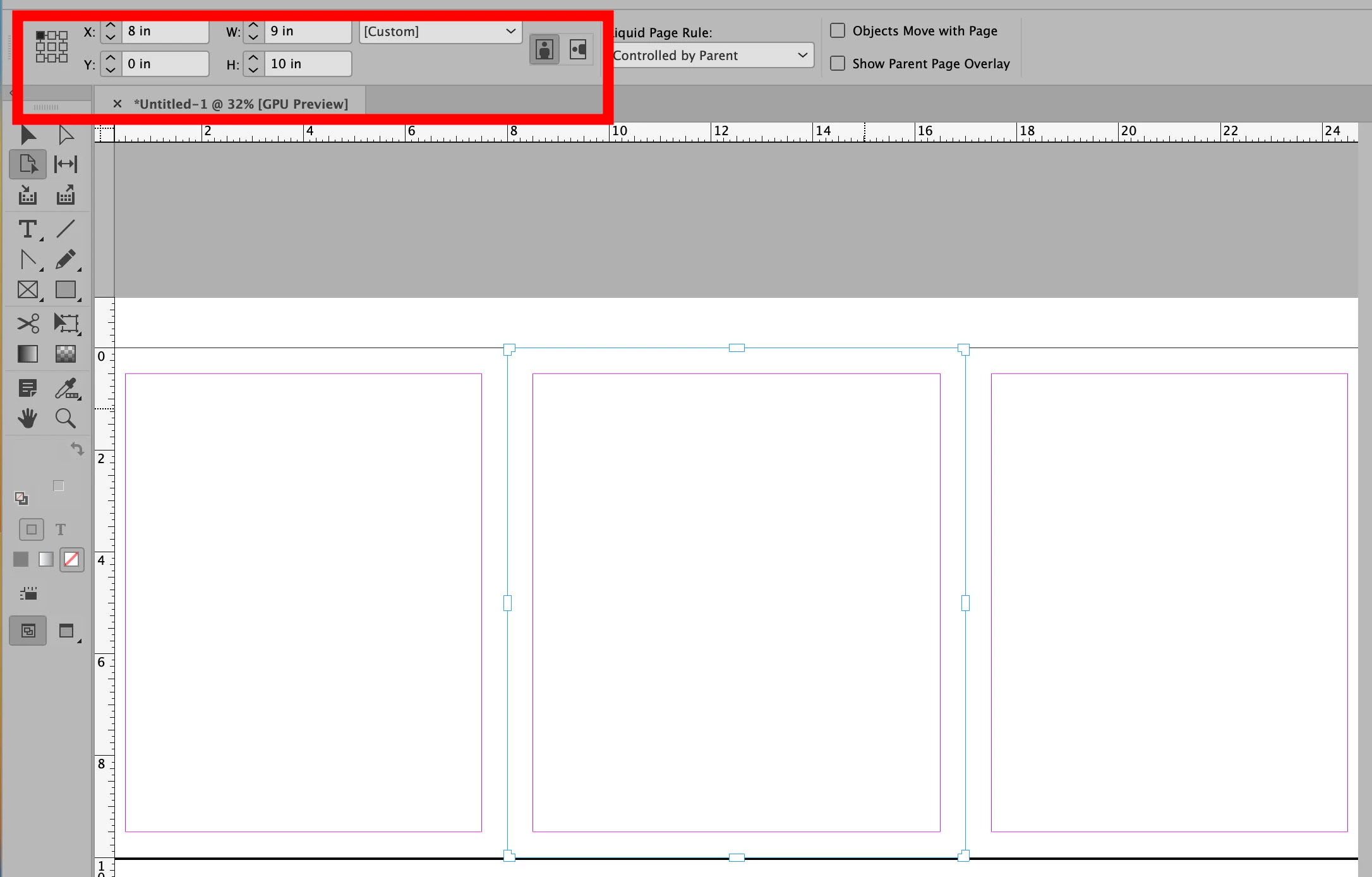
Task: Select the Pencil tool
Action: 66,259
